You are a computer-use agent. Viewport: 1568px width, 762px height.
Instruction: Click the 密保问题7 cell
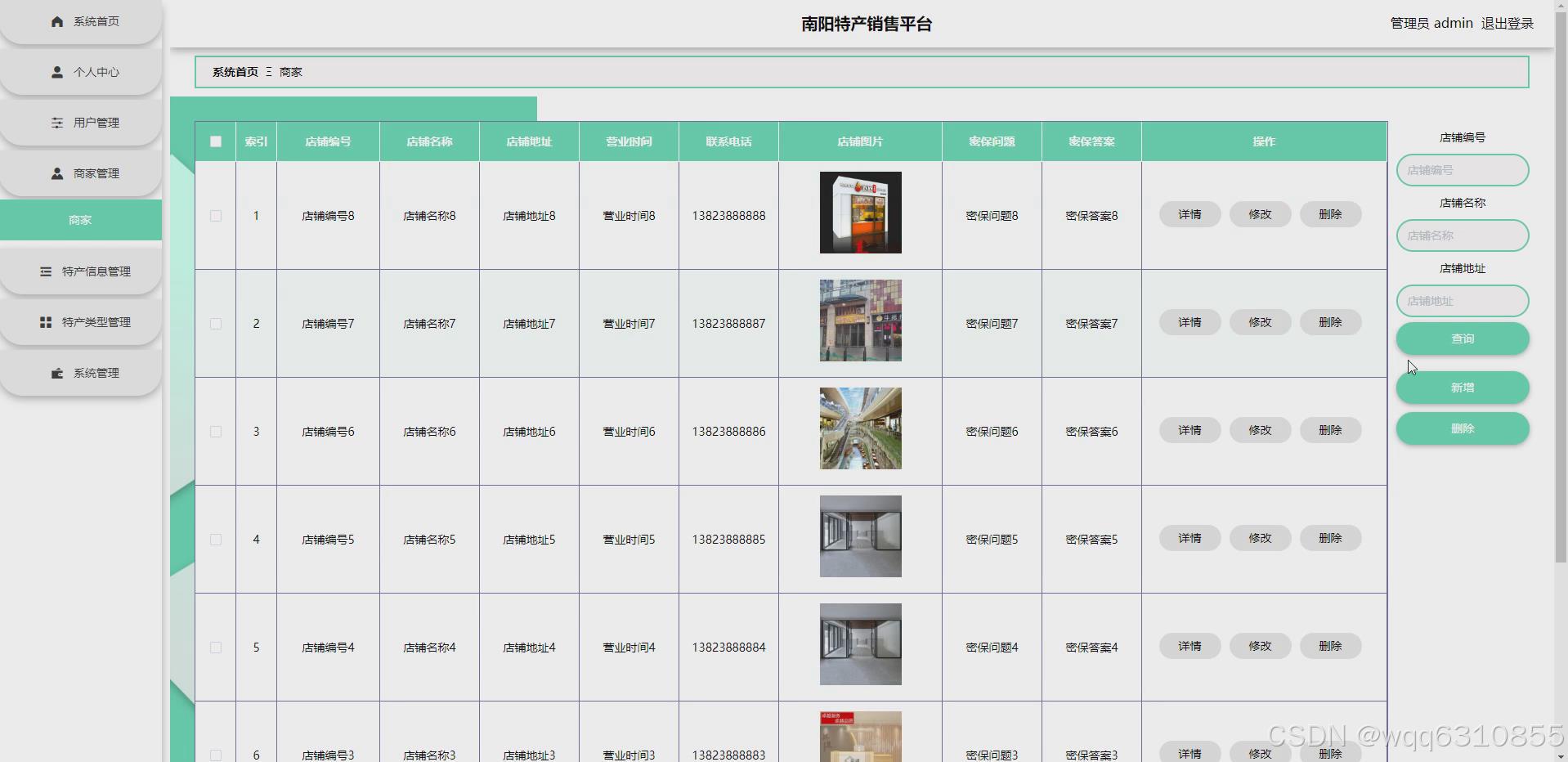coord(992,324)
